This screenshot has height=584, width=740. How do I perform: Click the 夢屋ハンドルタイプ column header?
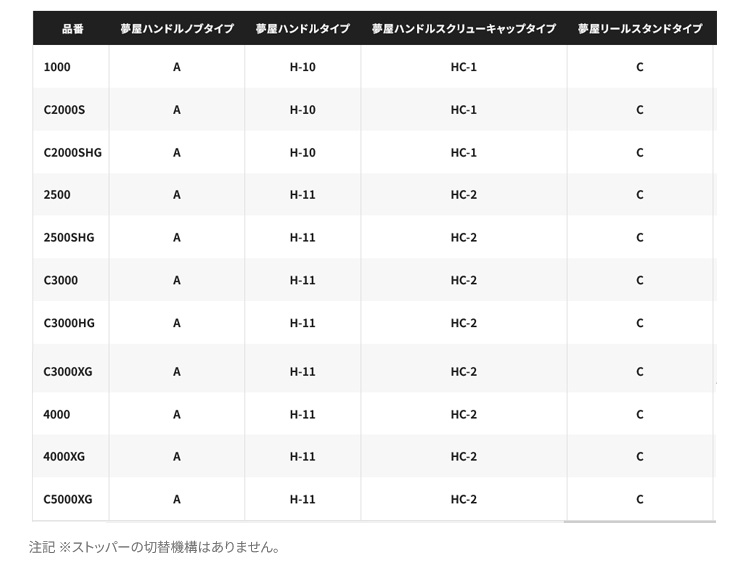click(303, 29)
